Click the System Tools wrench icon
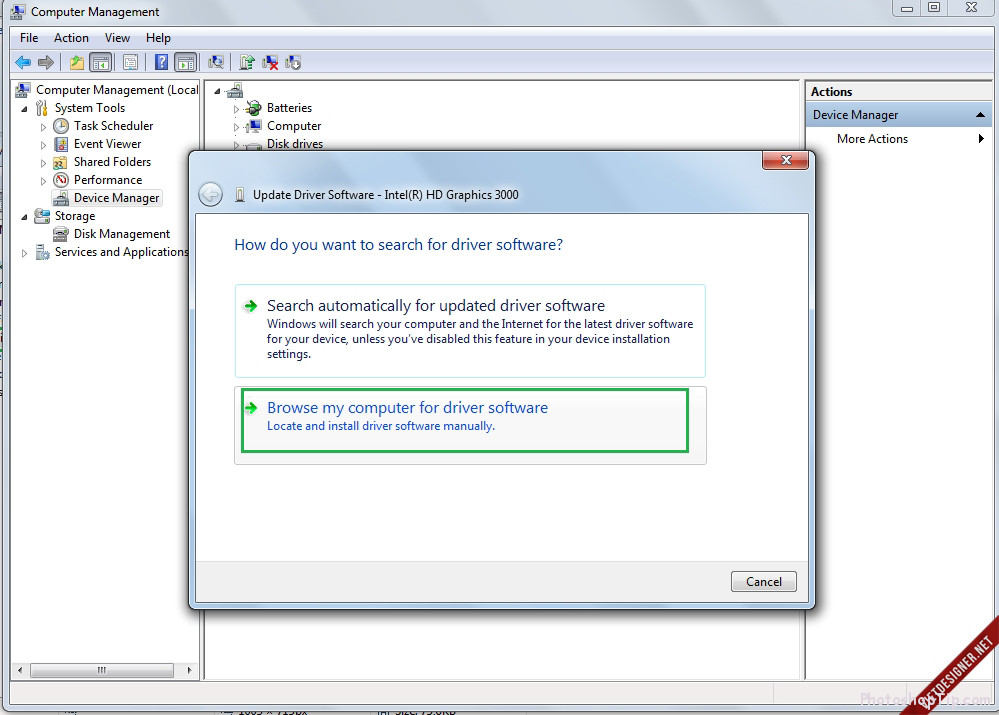Viewport: 999px width, 715px height. coord(42,108)
